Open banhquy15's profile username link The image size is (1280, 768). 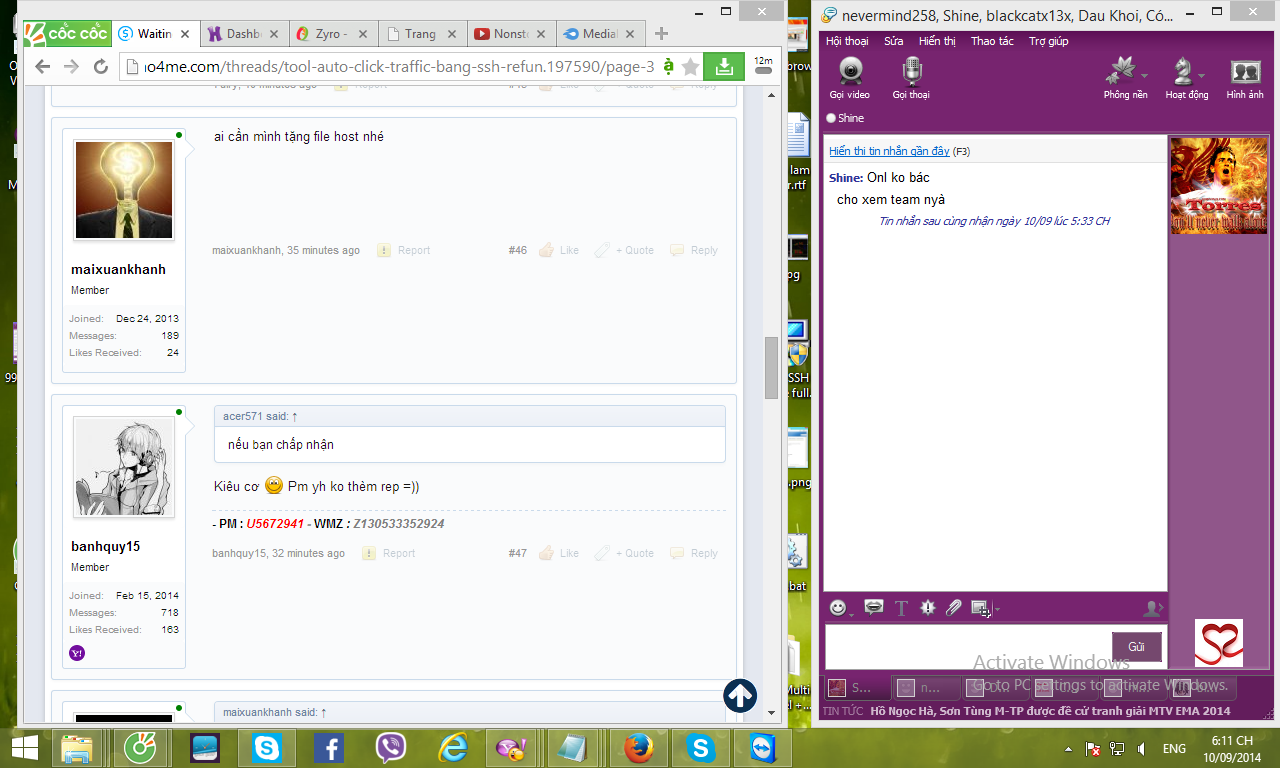pyautogui.click(x=105, y=547)
